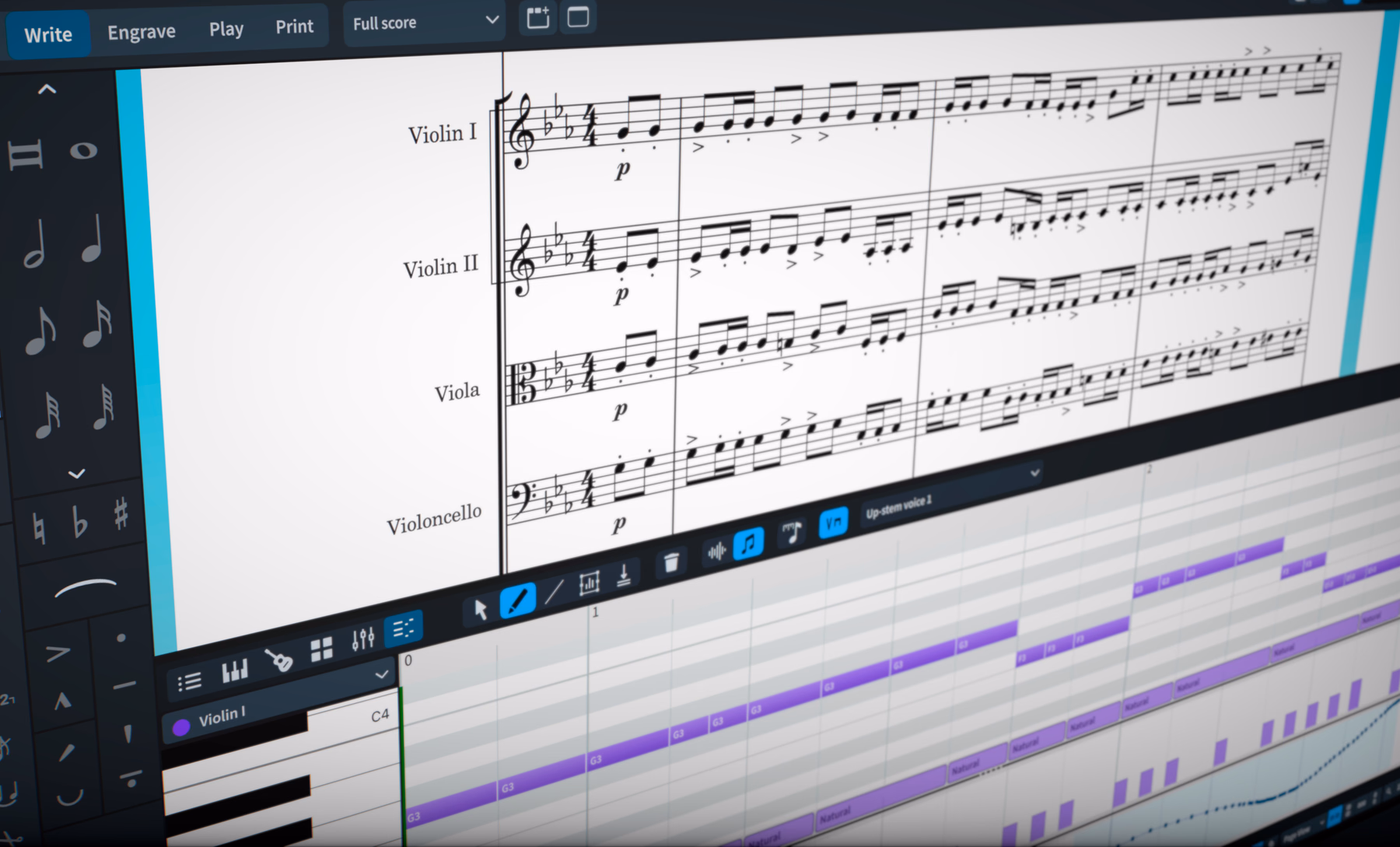Click the new tab icon beside Full score
The height and width of the screenshot is (847, 1400).
click(537, 17)
